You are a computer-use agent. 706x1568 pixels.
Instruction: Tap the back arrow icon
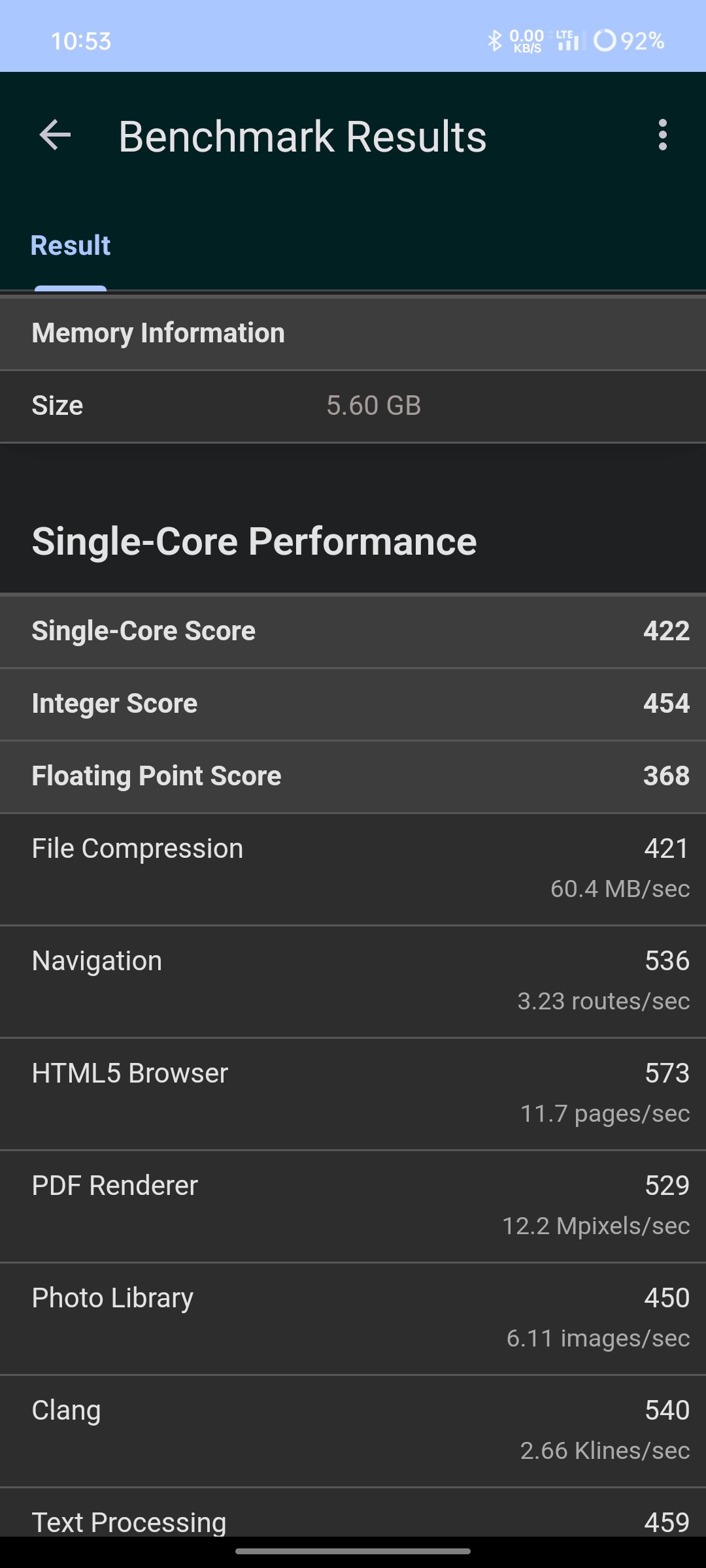[x=55, y=135]
